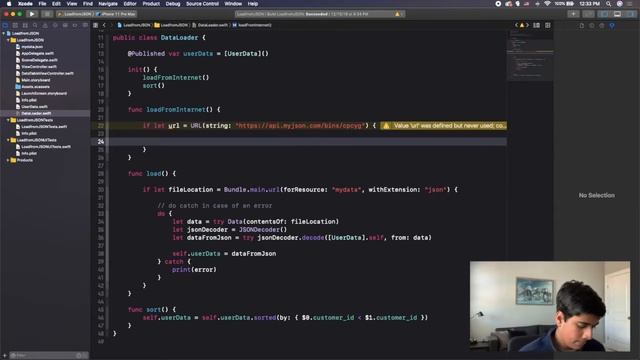Select AppDelegate.swift in navigator
Image resolution: width=640 pixels, height=360 pixels.
[37, 53]
